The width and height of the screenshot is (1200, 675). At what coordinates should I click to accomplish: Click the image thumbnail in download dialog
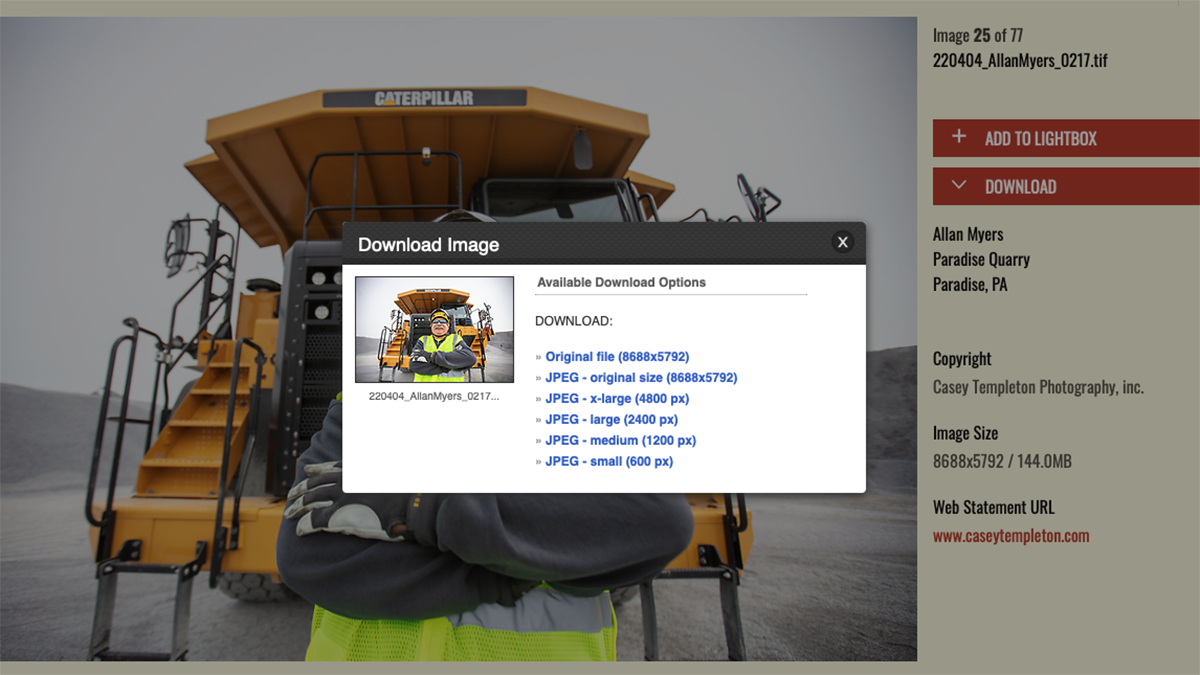(x=435, y=330)
